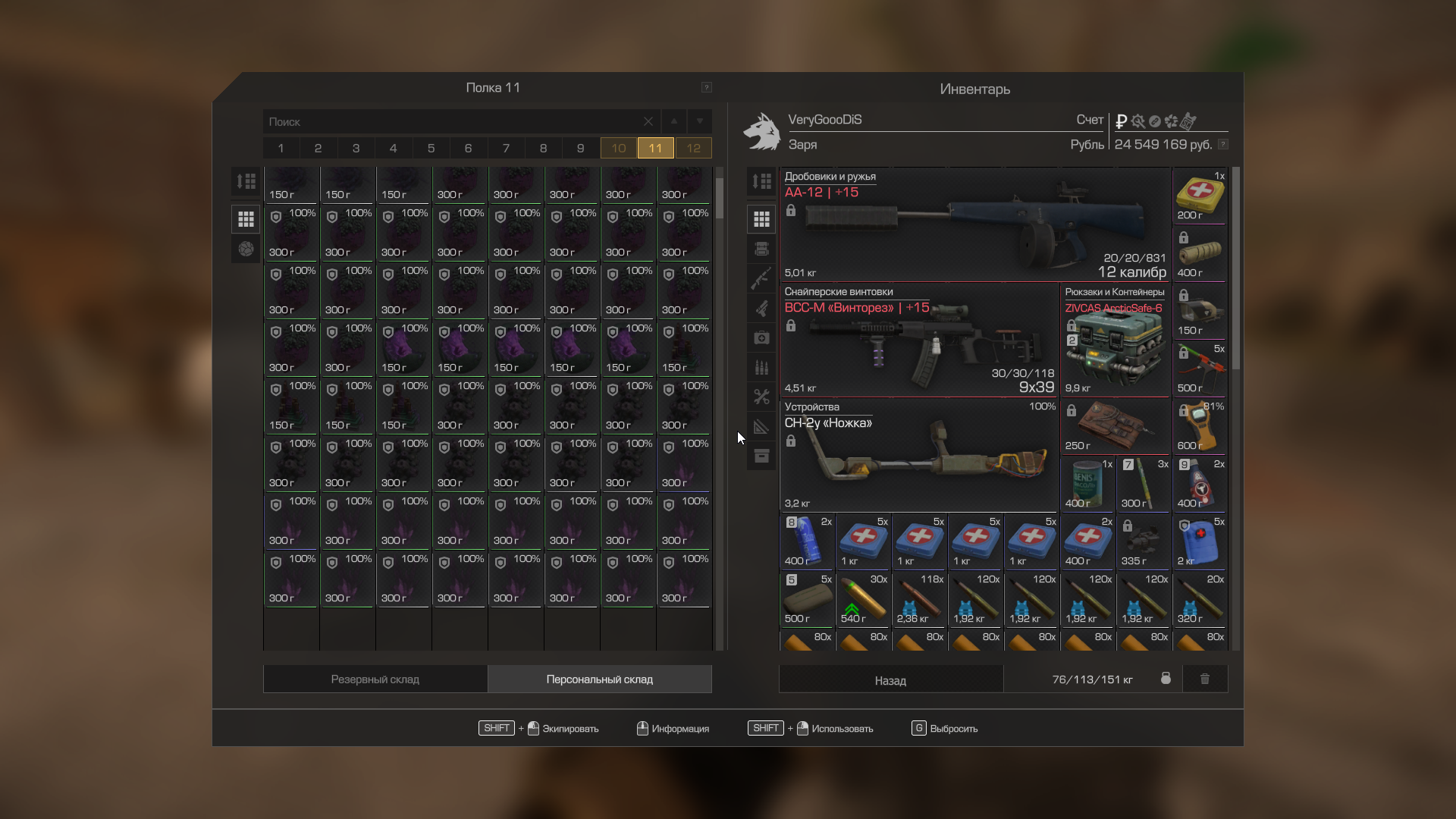The width and height of the screenshot is (1456, 819).
Task: Open the medical items filter icon
Action: point(761,337)
